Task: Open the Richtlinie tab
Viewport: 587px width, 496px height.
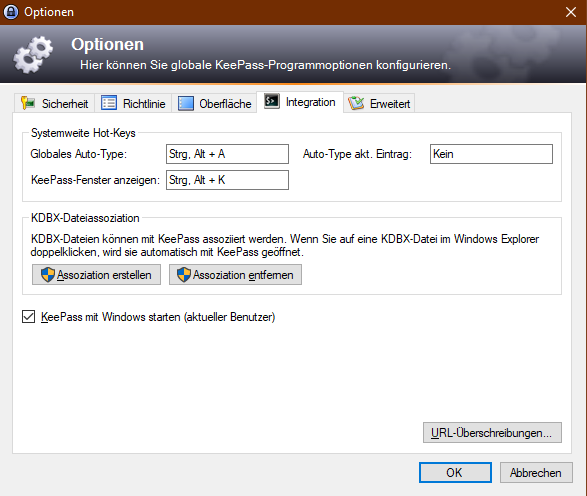Action: point(133,103)
